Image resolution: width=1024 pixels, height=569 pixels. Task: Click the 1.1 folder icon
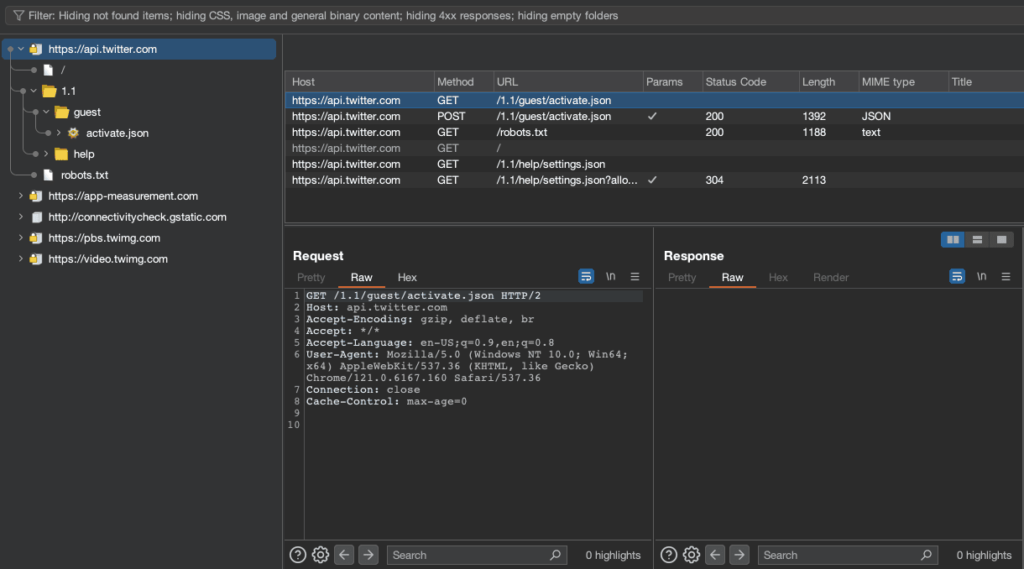49,91
